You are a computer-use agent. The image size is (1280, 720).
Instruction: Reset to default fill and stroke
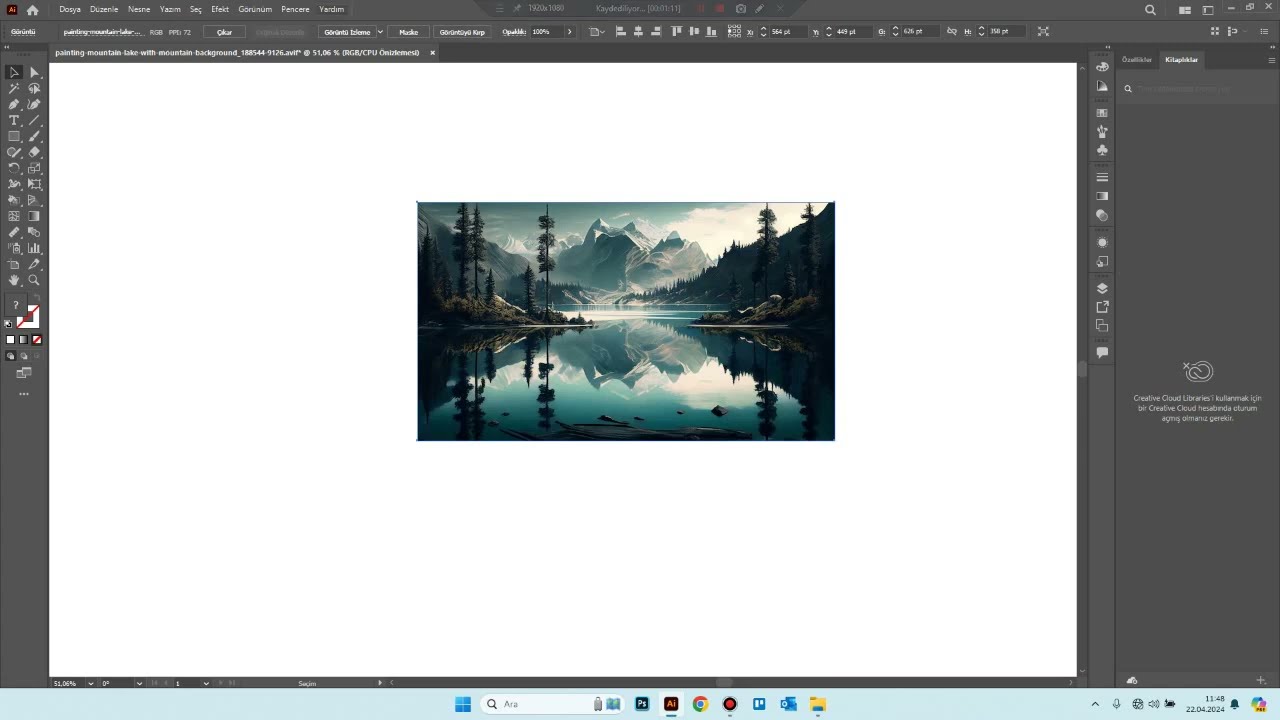pyautogui.click(x=9, y=324)
